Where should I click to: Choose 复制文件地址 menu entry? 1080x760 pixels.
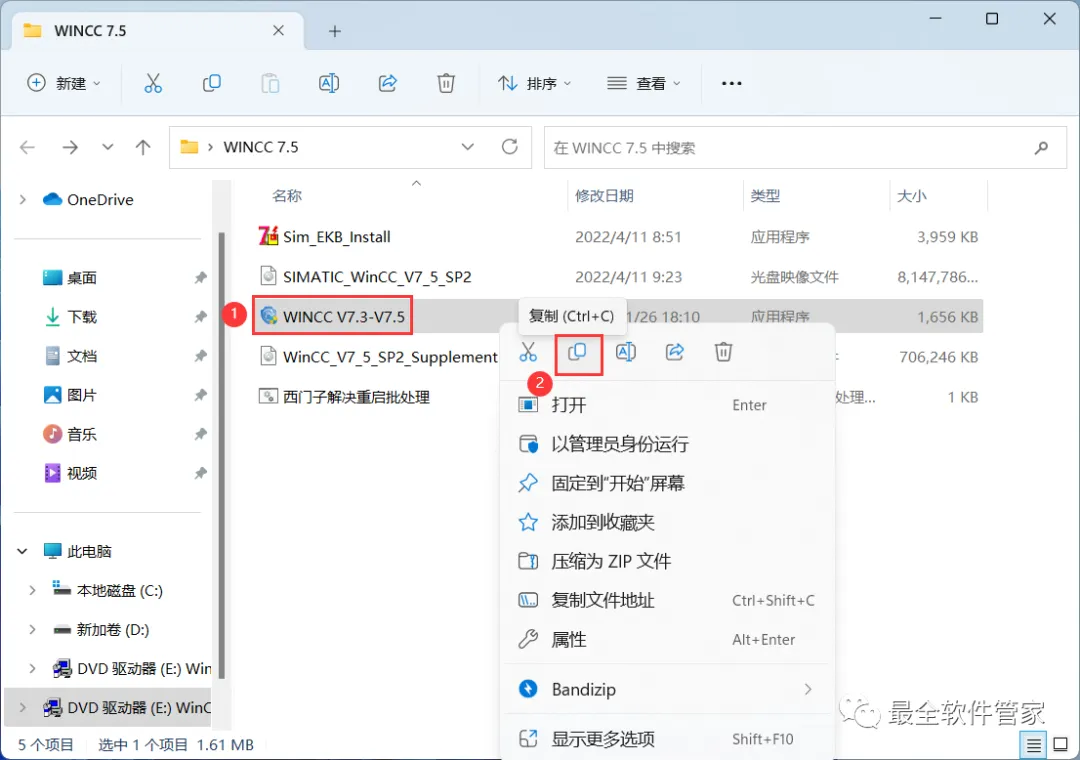(x=667, y=600)
